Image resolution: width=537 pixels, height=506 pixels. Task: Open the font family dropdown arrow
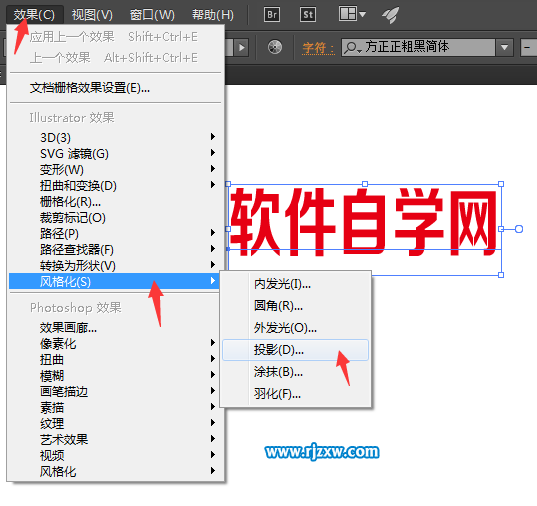tap(504, 47)
